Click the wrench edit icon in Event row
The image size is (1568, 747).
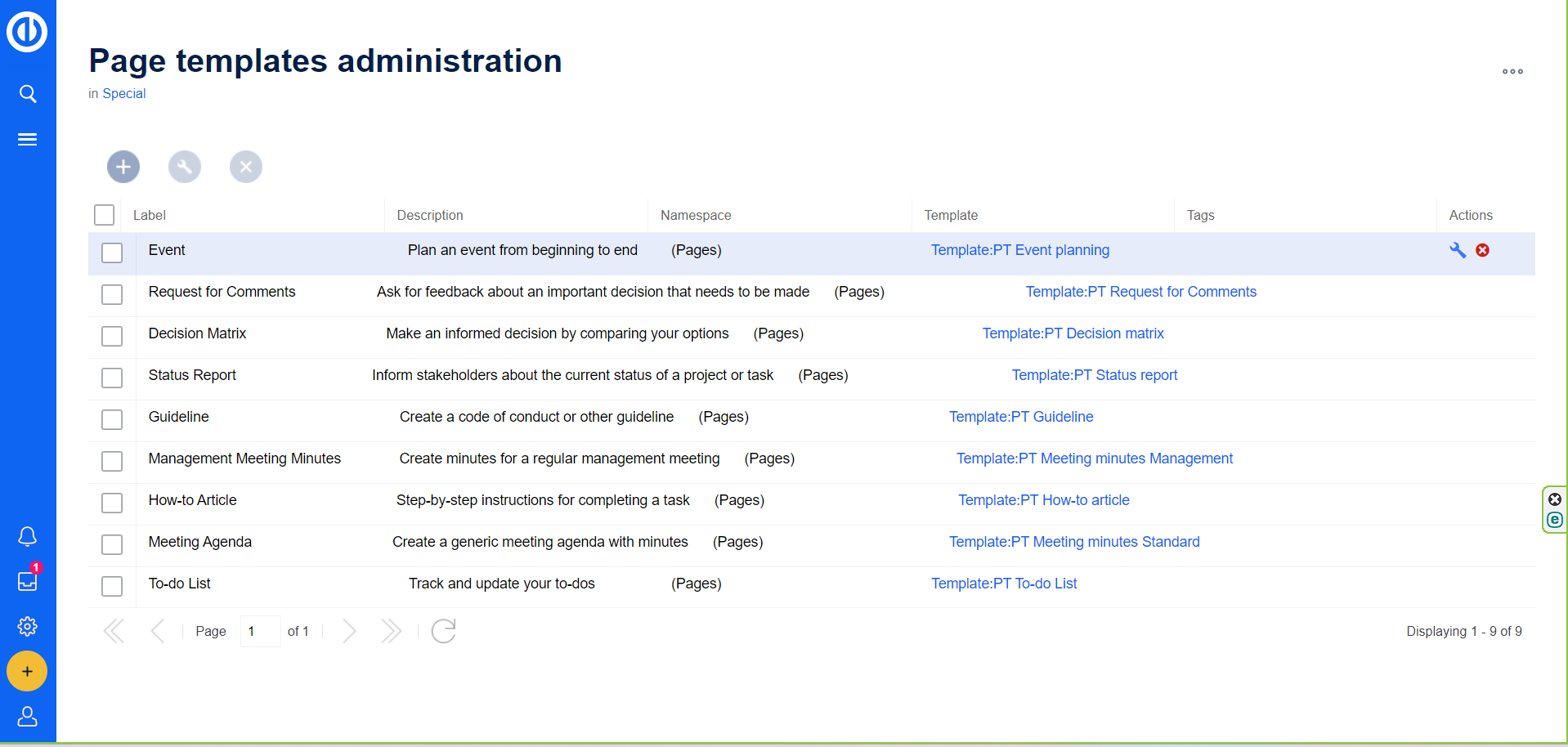point(1457,250)
